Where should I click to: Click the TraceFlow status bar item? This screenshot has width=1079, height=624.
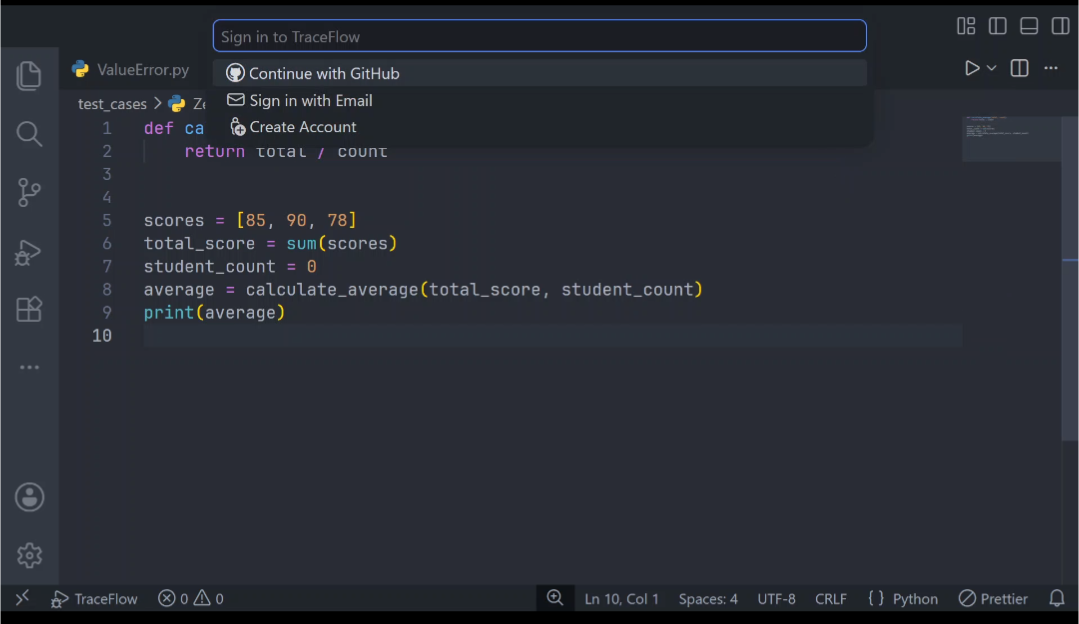click(x=94, y=599)
